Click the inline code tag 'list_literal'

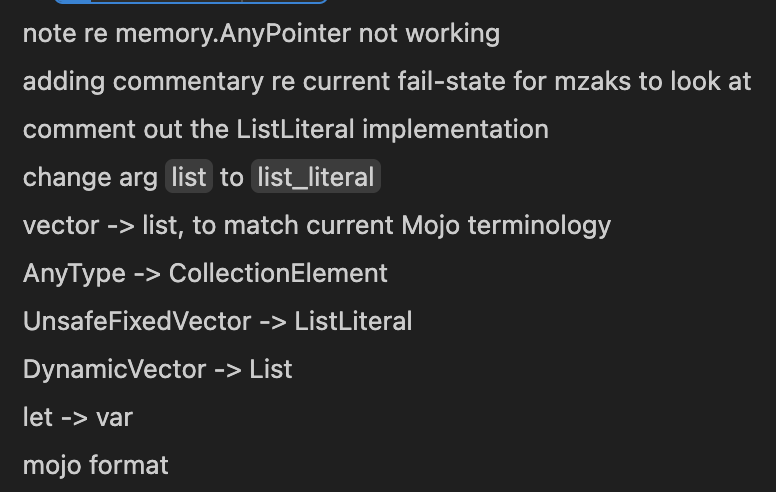click(316, 177)
